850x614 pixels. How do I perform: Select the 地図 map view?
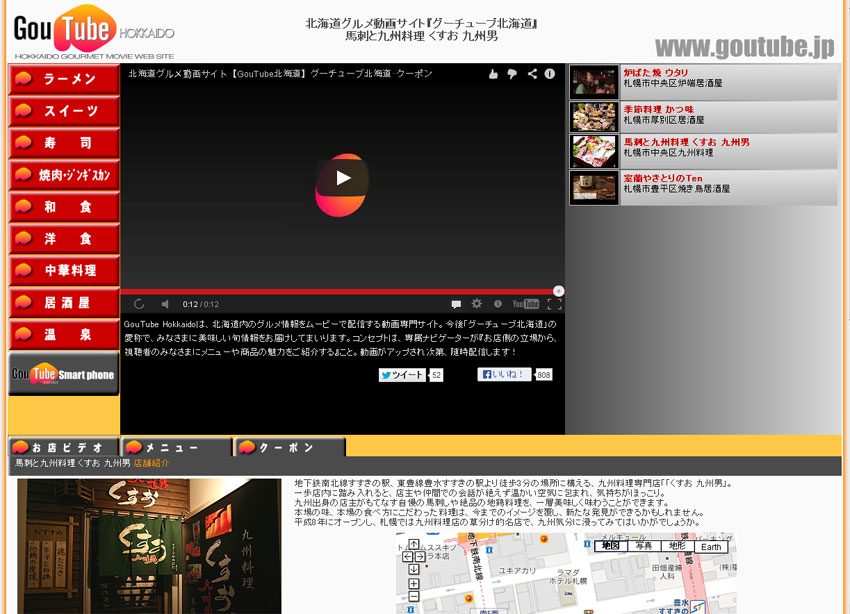(611, 546)
